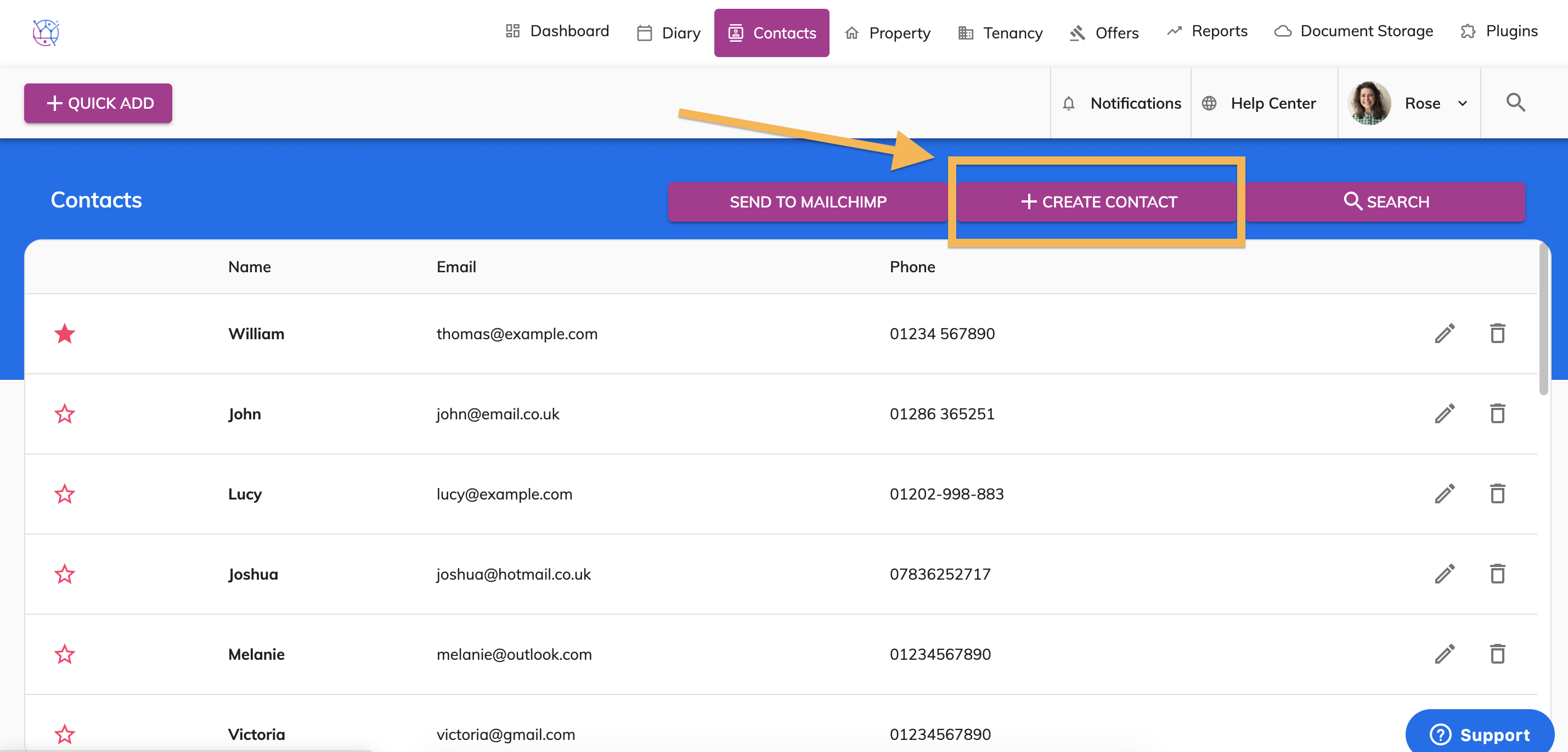The width and height of the screenshot is (1568, 752).
Task: Star John as a favorite contact
Action: [65, 414]
